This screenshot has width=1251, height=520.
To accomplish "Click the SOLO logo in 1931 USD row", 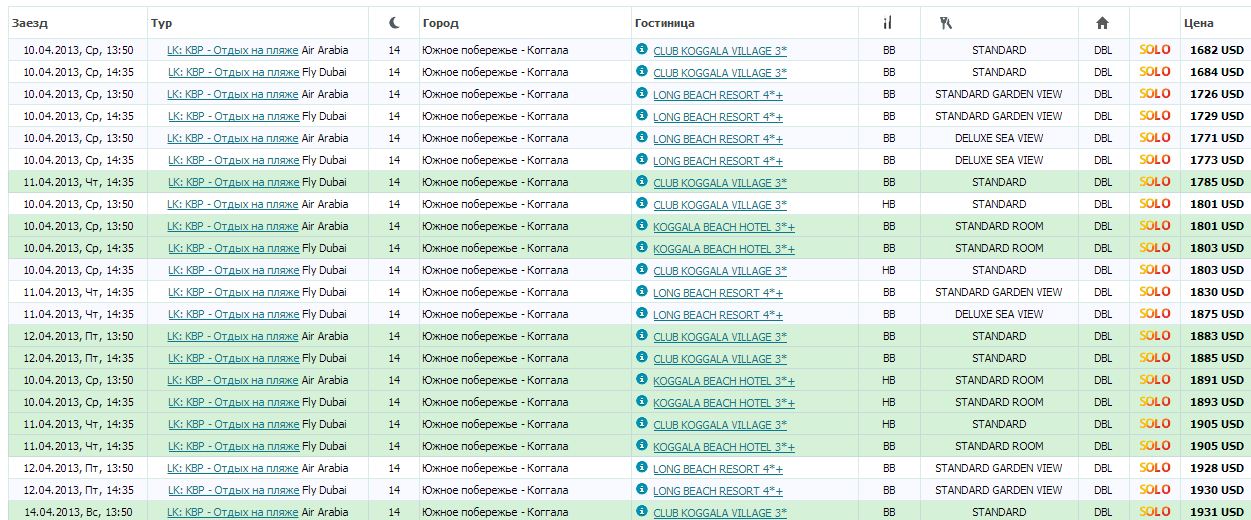I will point(1155,512).
